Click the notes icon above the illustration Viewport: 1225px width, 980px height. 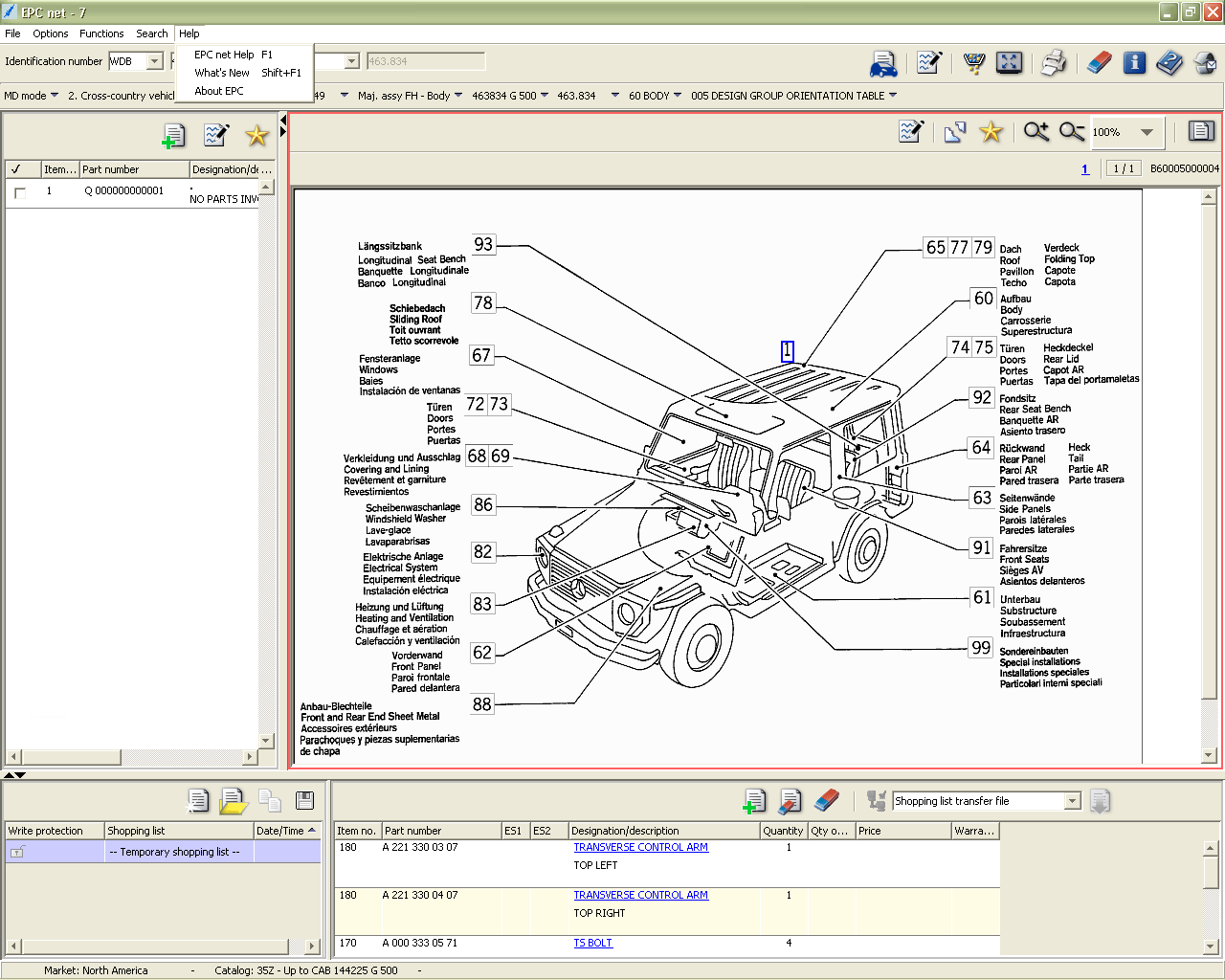click(911, 131)
